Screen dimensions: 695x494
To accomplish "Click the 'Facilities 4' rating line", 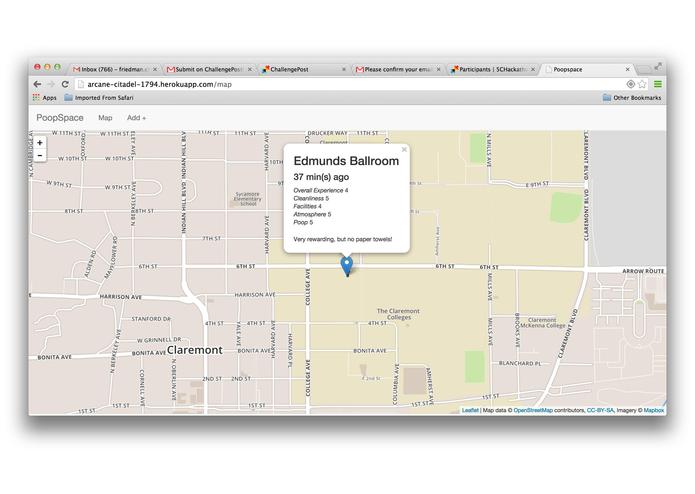I will [307, 206].
